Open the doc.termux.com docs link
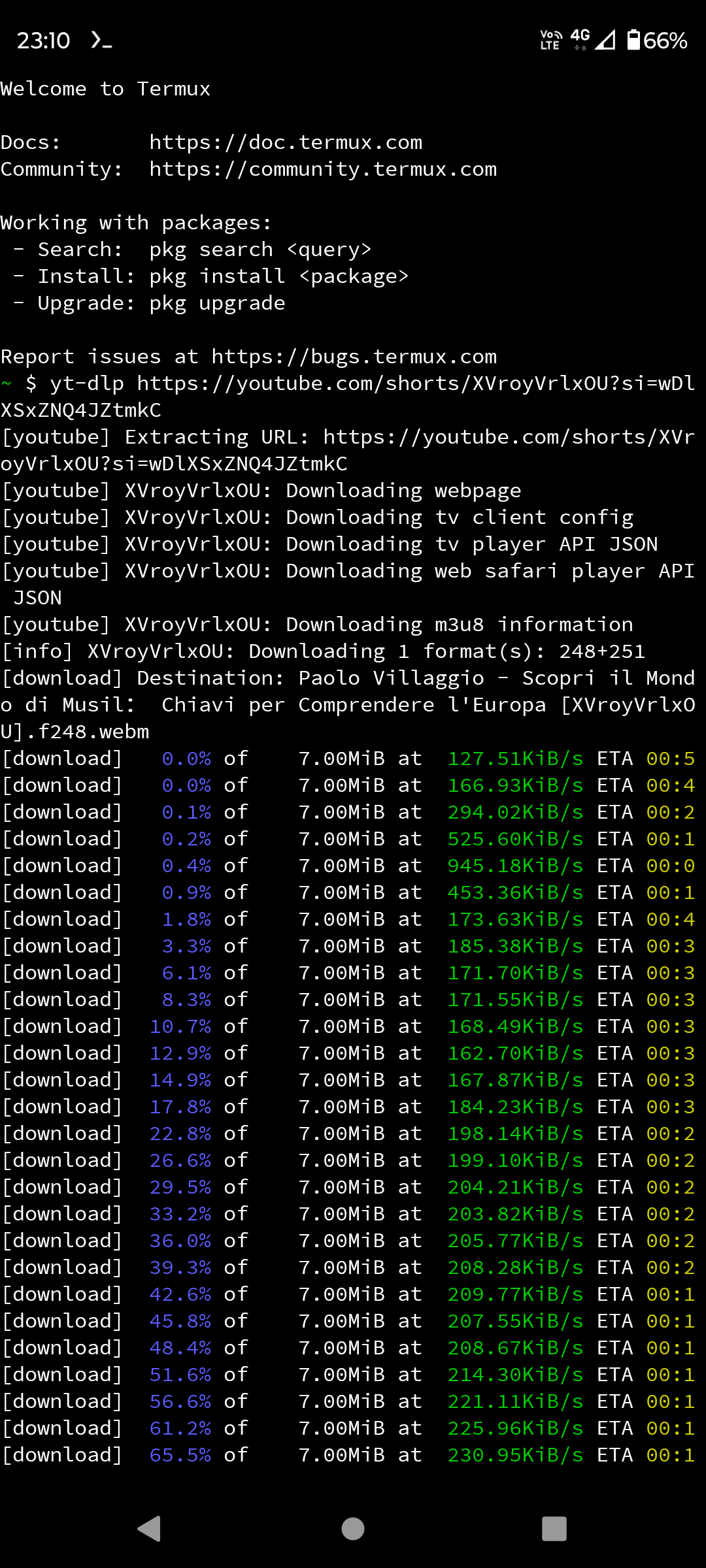 coord(286,142)
